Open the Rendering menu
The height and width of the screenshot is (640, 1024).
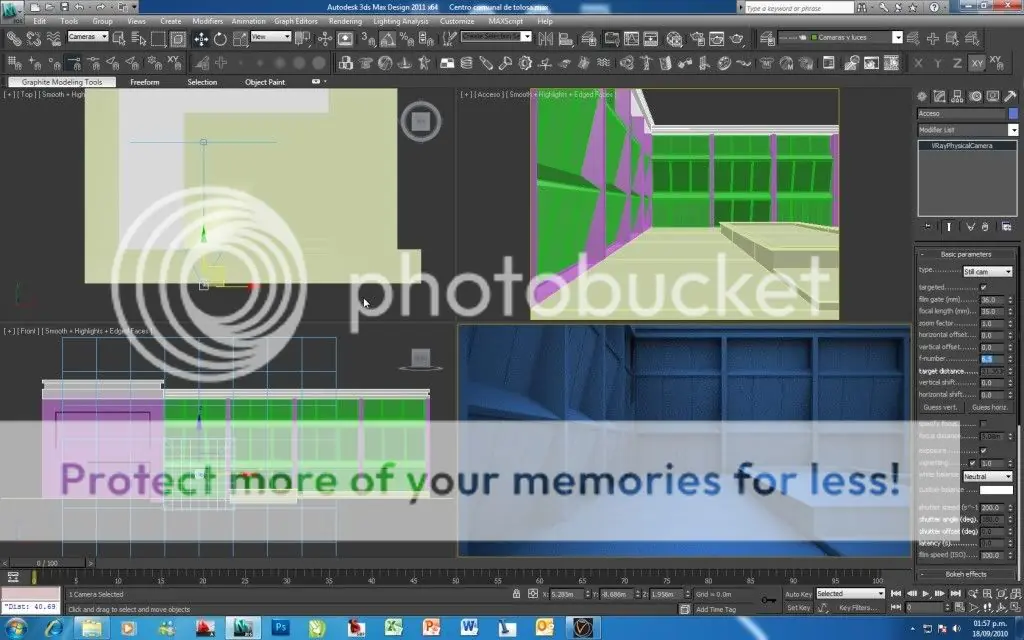[x=345, y=21]
